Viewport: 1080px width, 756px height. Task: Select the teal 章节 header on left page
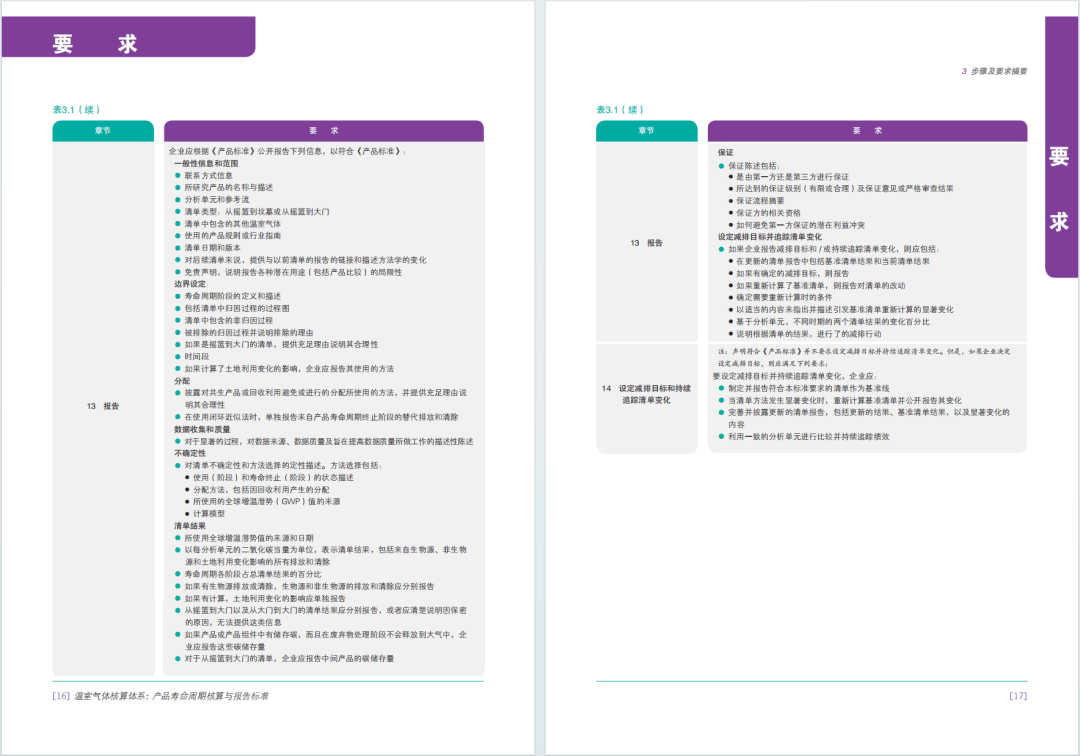click(x=103, y=131)
